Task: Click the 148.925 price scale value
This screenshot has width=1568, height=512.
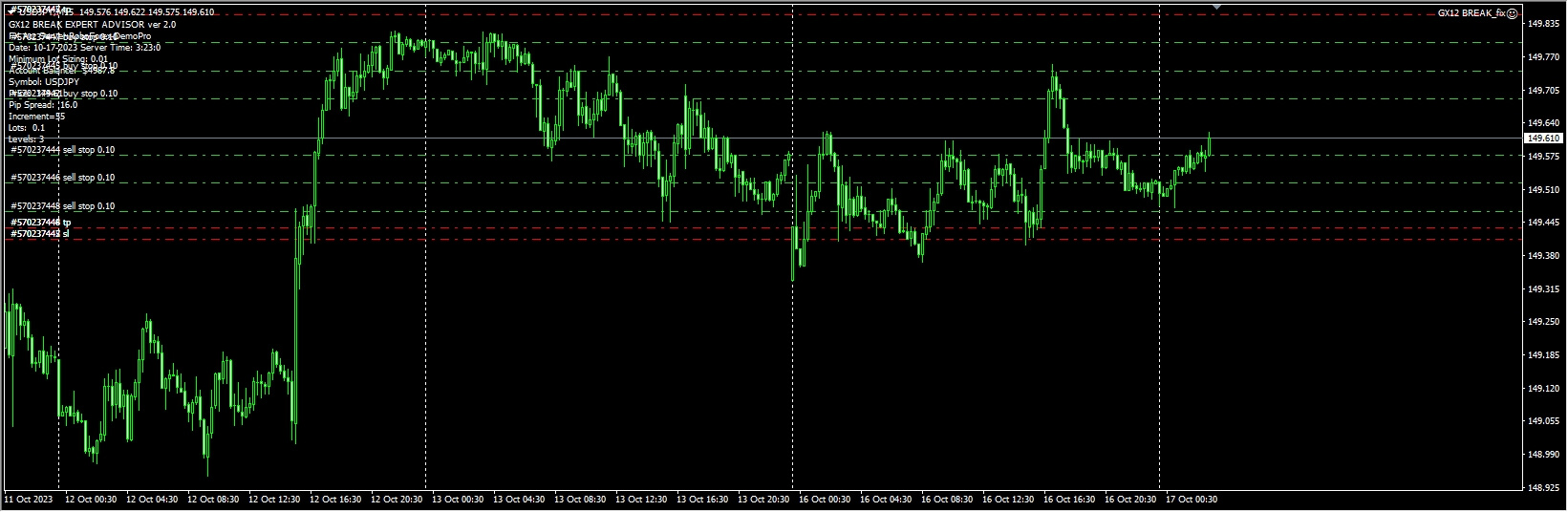Action: [1542, 488]
